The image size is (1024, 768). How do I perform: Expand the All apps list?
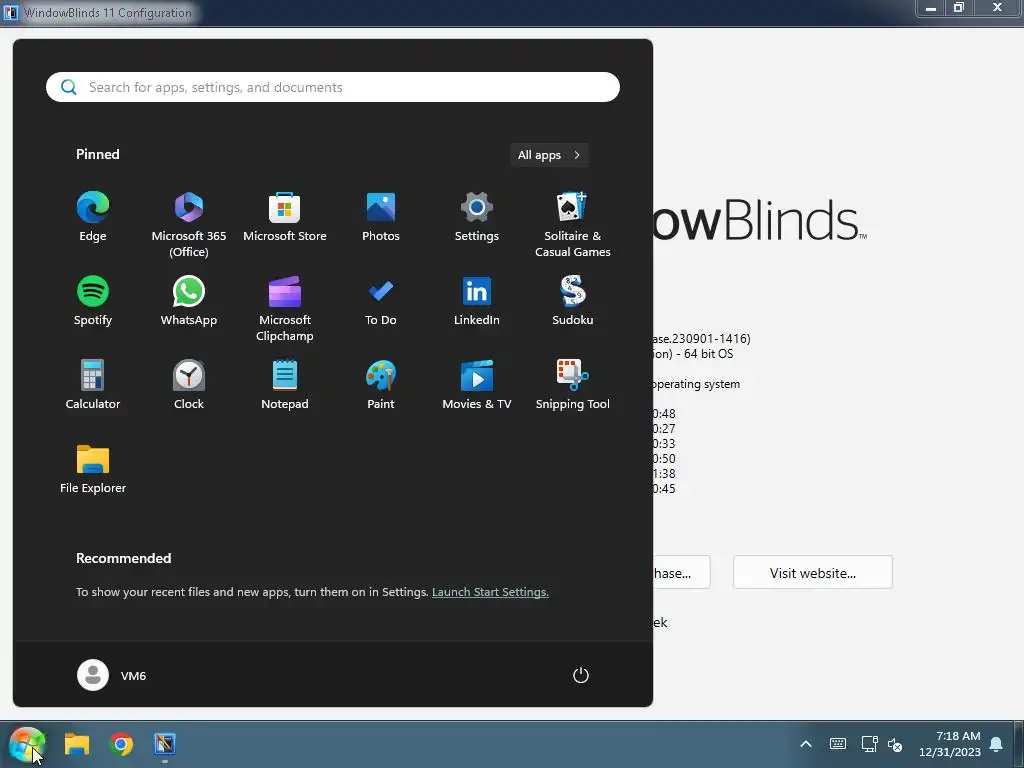click(x=549, y=155)
